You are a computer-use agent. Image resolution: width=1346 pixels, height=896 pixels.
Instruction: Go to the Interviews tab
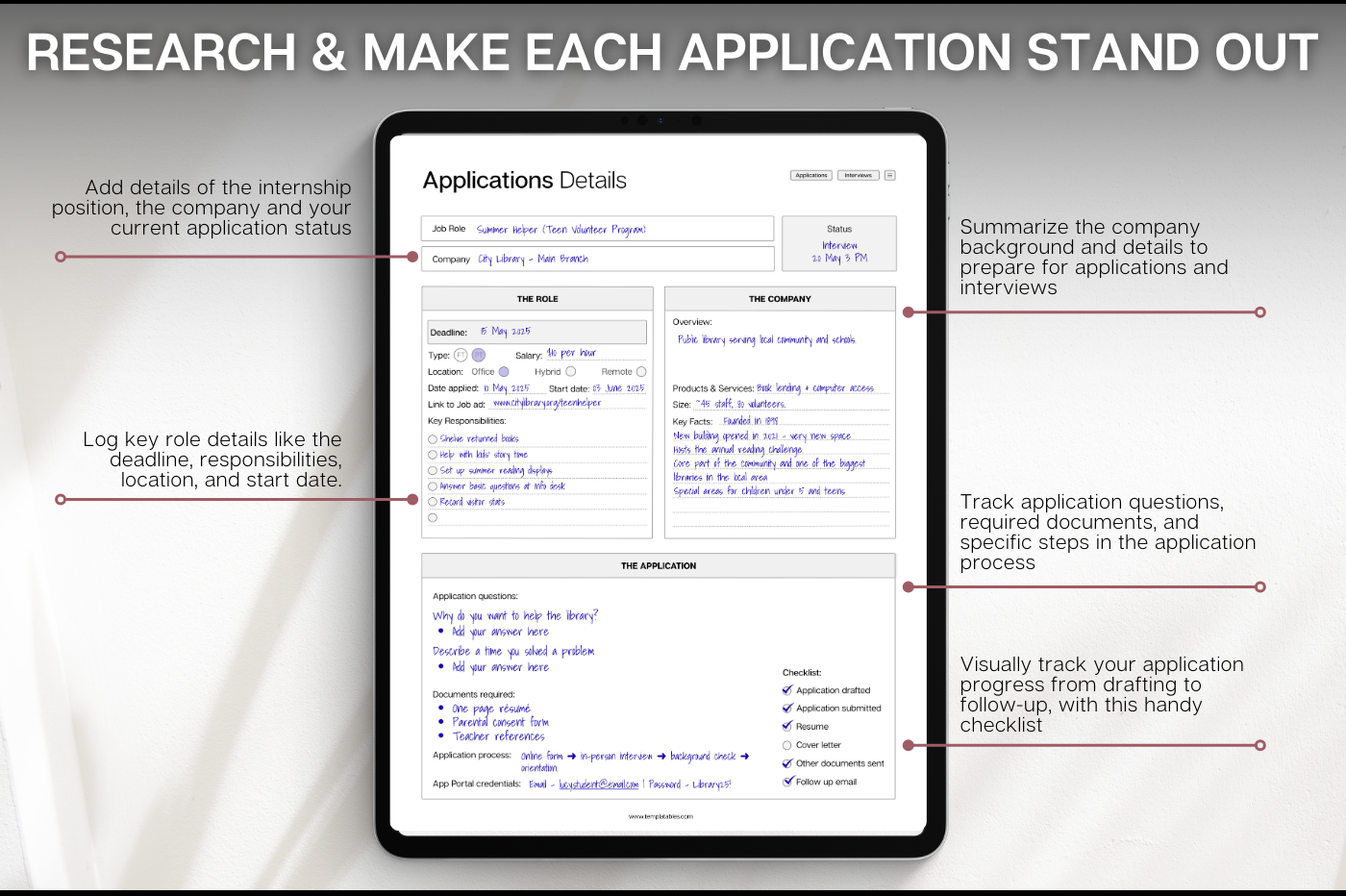click(858, 175)
